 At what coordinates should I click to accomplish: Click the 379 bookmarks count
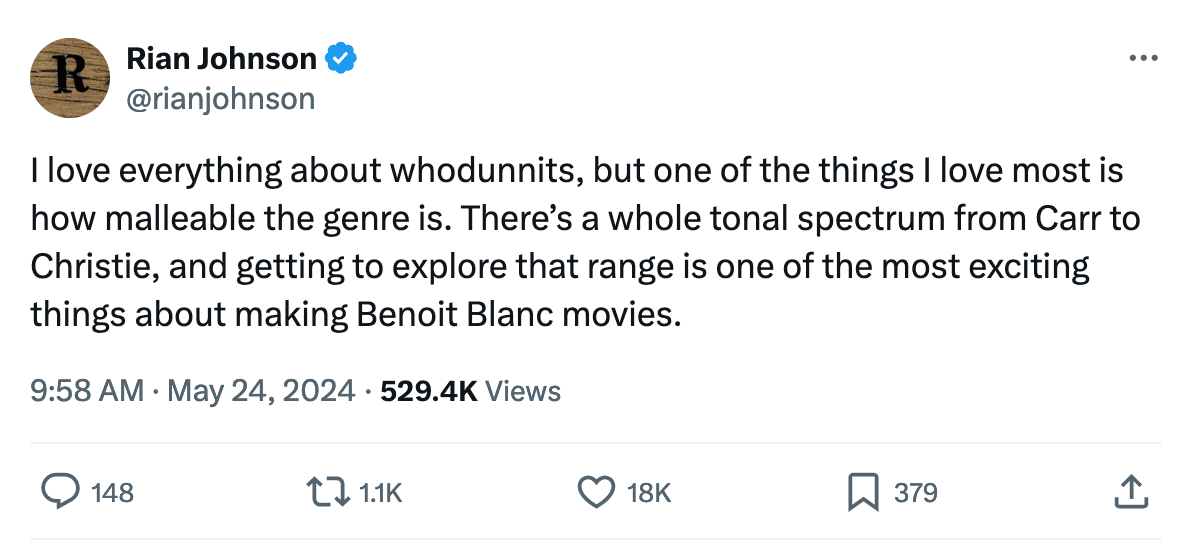coord(916,493)
